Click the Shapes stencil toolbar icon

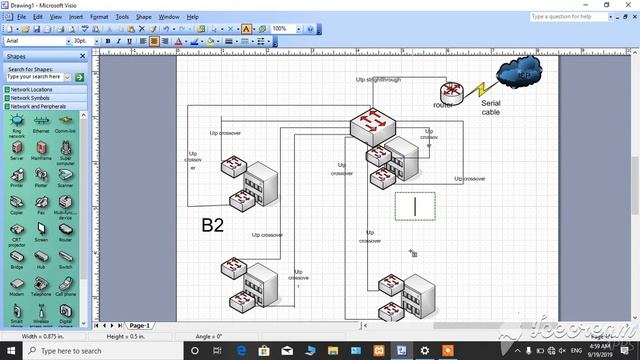pos(201,29)
